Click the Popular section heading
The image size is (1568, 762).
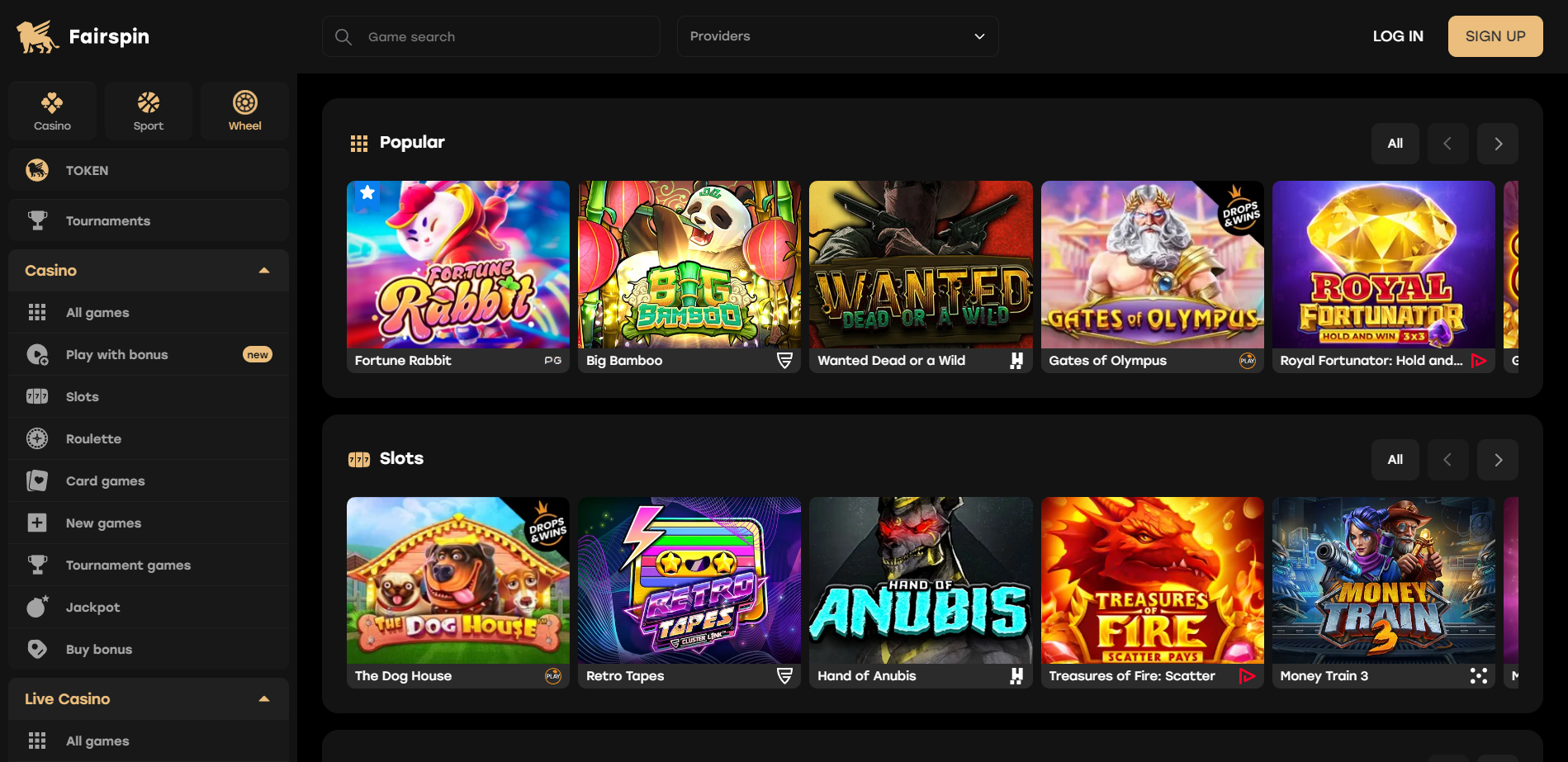[412, 143]
